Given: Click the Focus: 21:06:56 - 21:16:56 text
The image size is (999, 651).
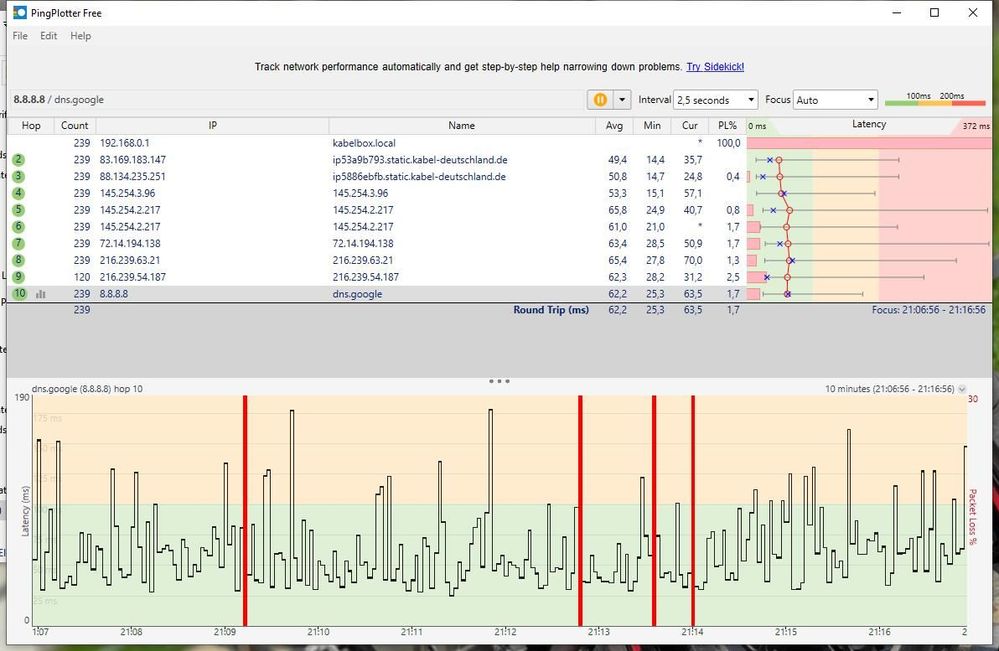Looking at the screenshot, I should [928, 310].
